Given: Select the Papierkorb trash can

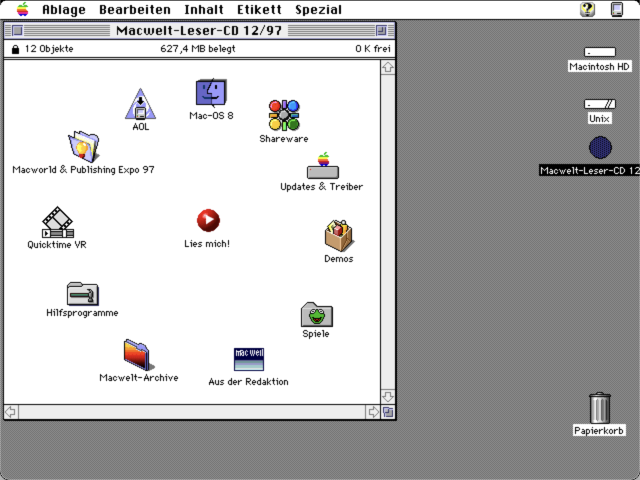Looking at the screenshot, I should pos(600,408).
